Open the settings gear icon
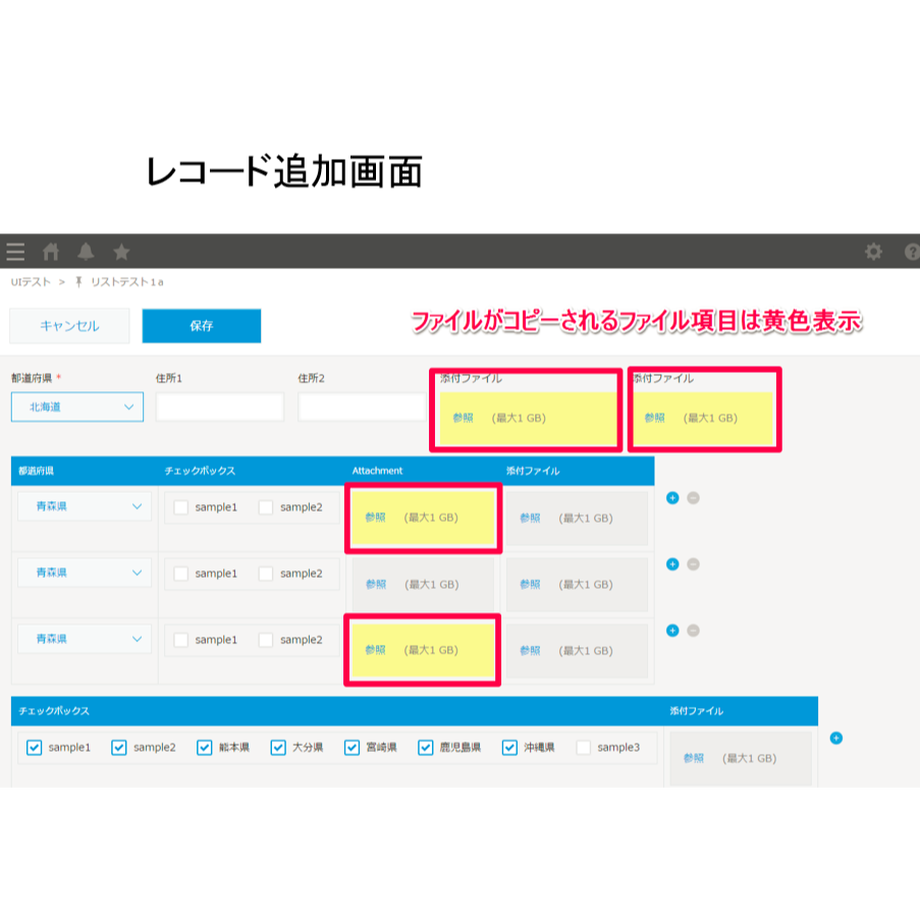The image size is (920, 920). pos(873,252)
